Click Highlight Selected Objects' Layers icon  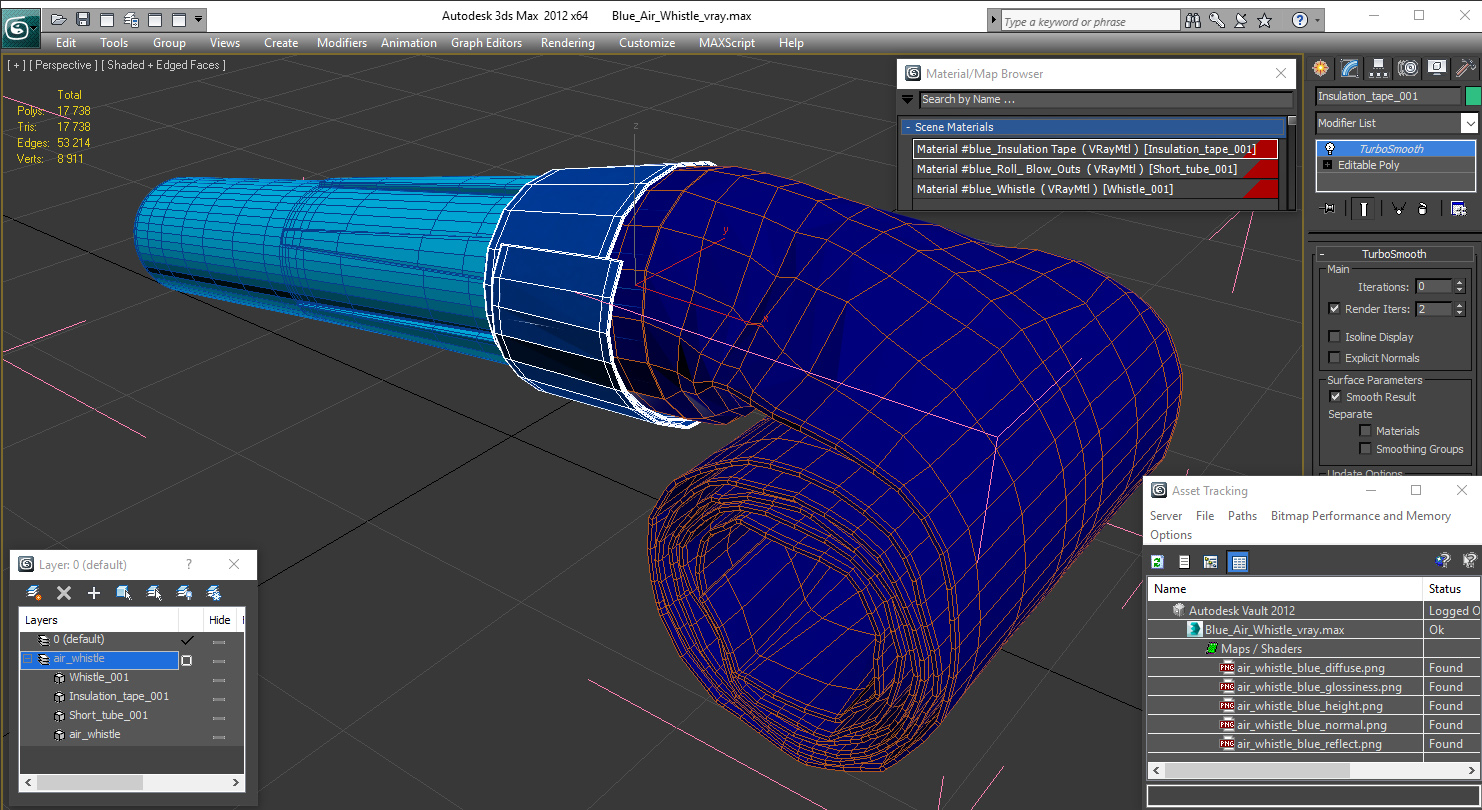point(154,593)
